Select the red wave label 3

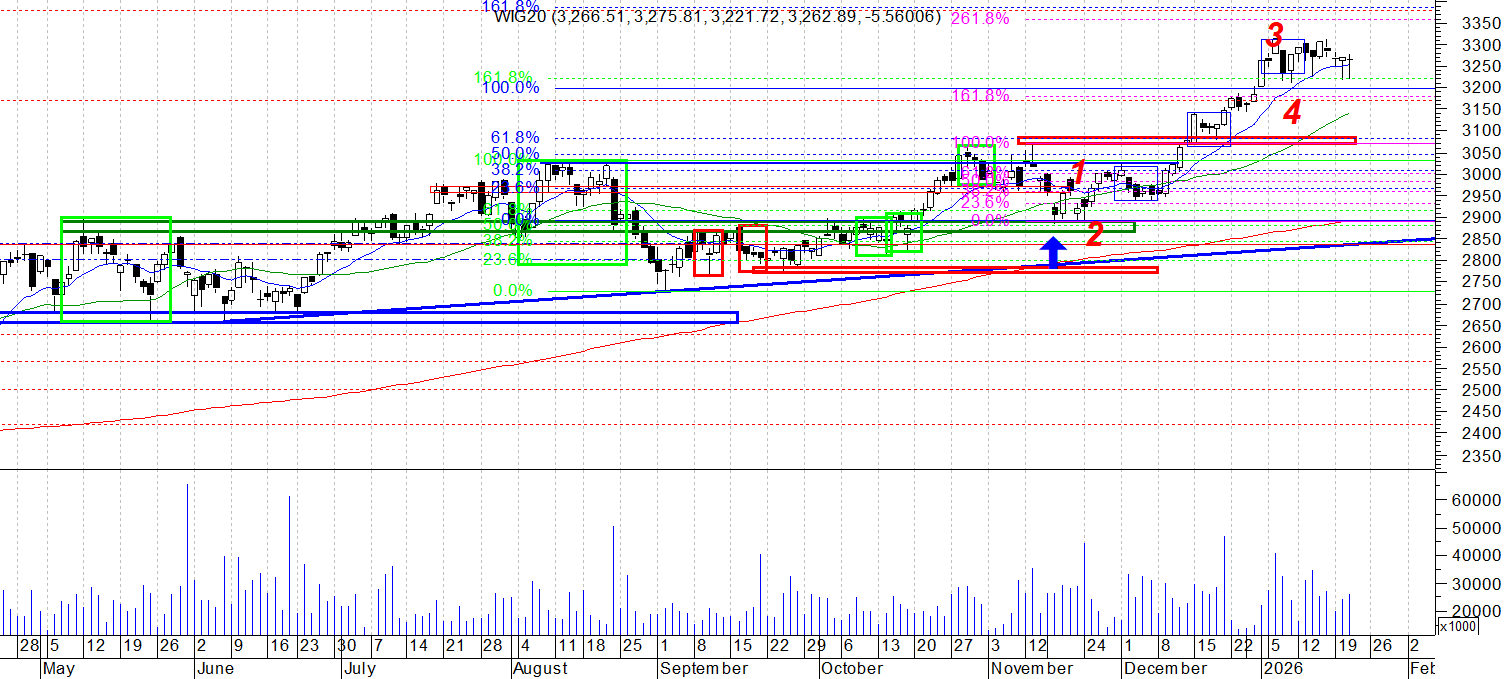(x=1274, y=36)
